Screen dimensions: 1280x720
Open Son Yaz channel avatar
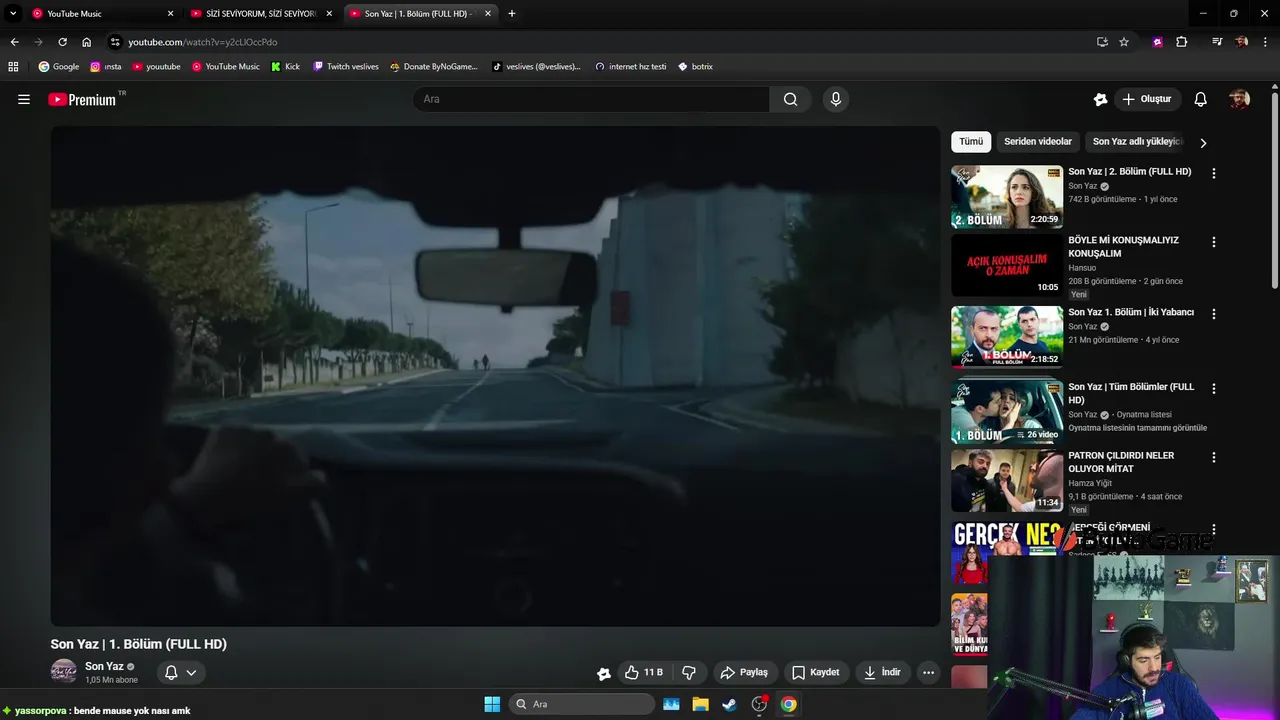[x=64, y=672]
